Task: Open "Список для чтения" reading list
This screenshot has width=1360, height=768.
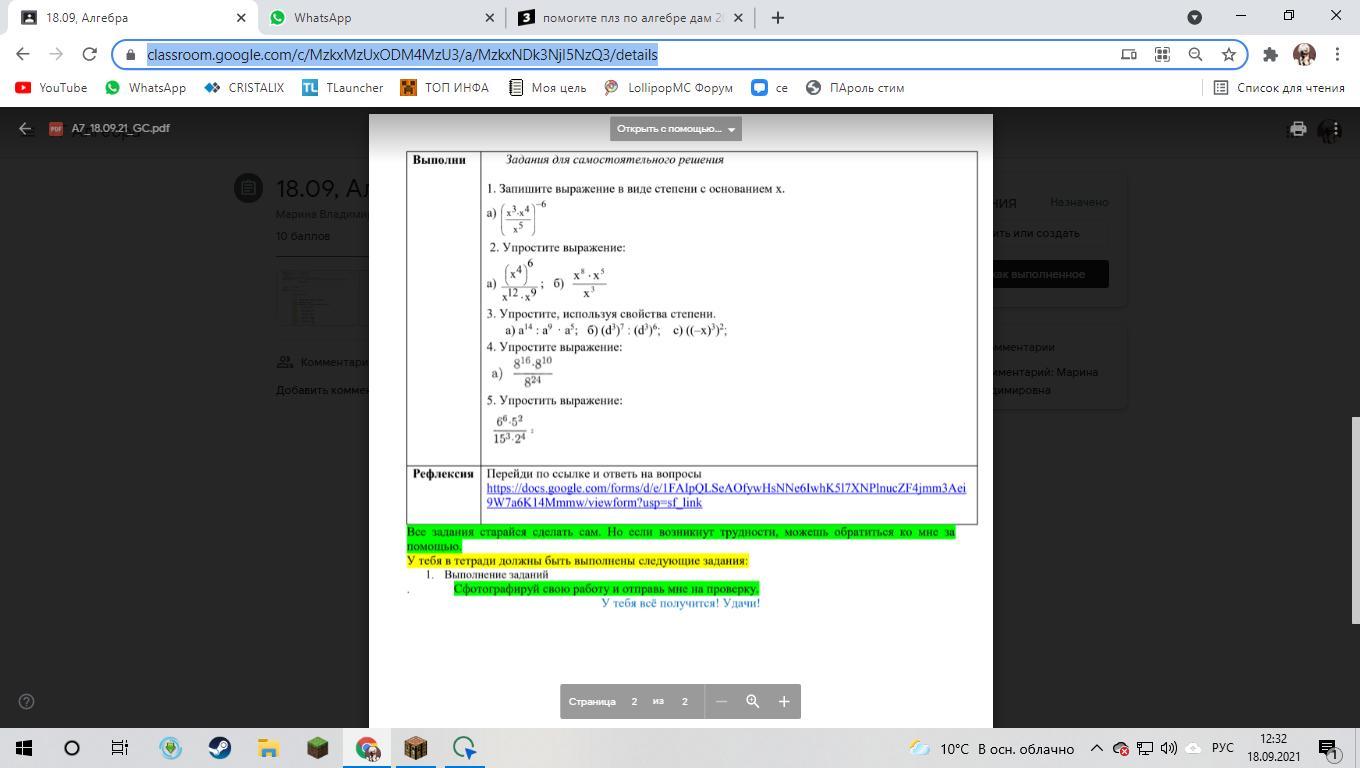Action: [1278, 87]
